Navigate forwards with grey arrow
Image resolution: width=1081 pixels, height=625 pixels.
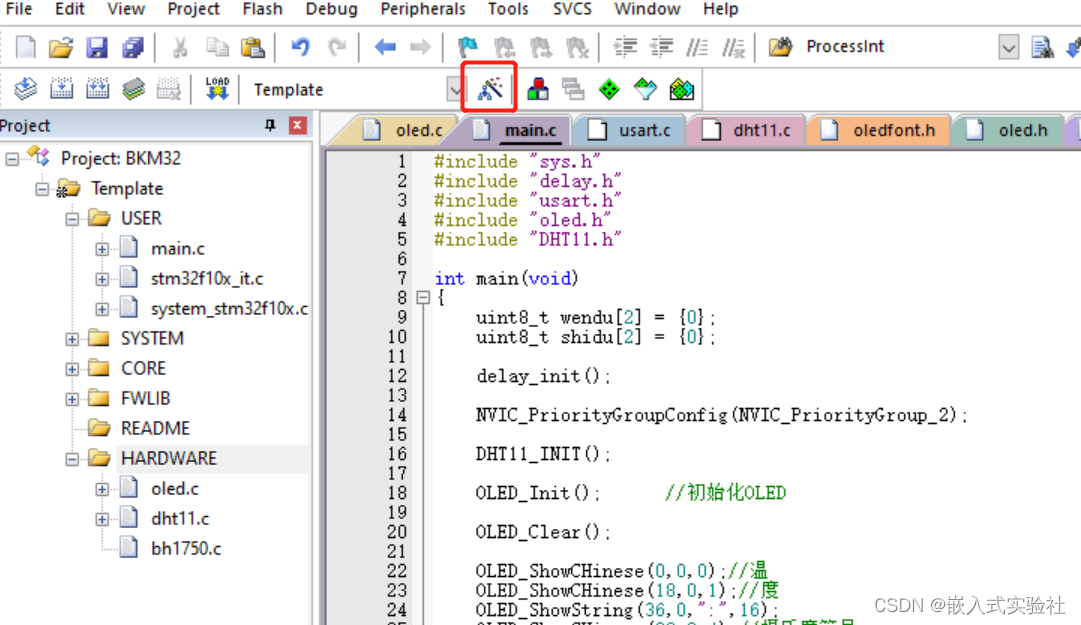tap(420, 47)
